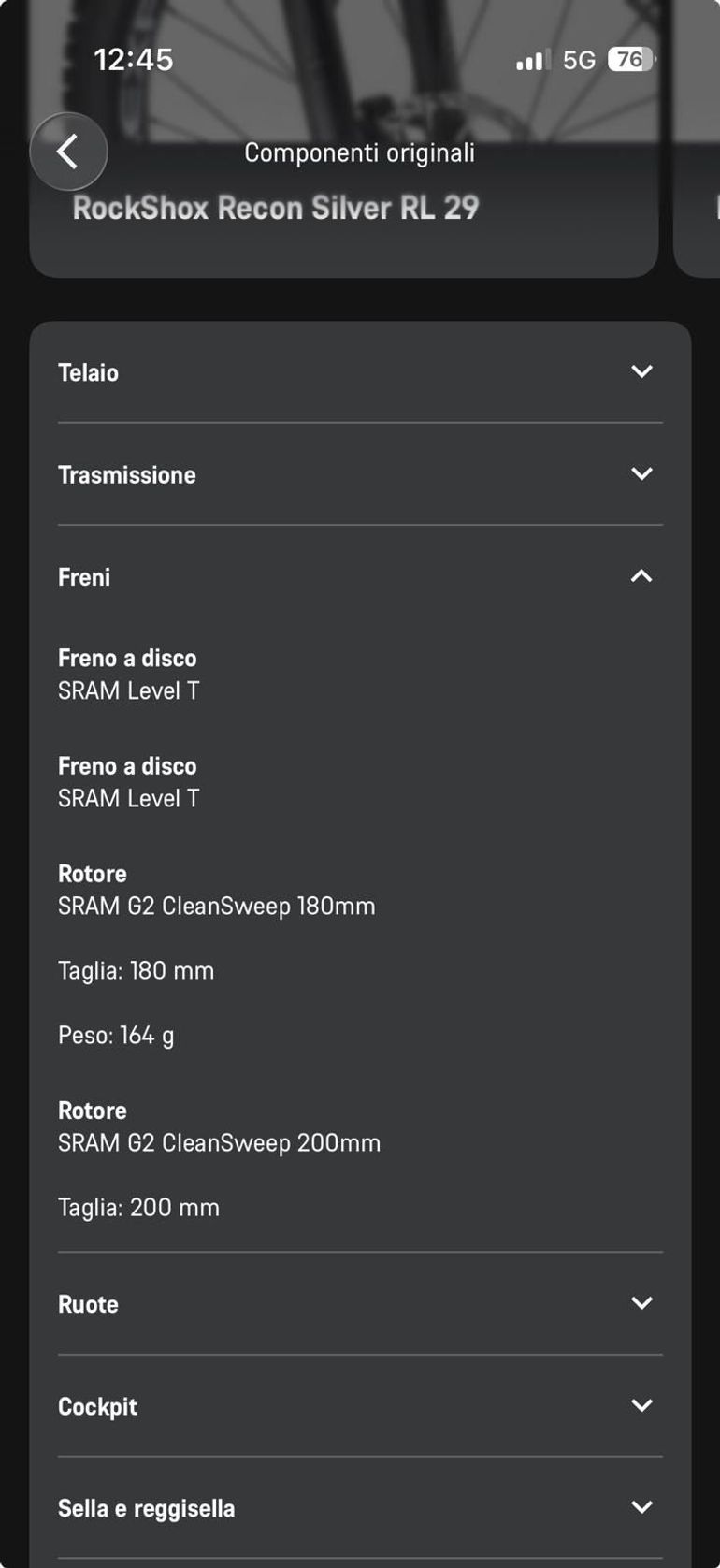
Task: Open the Cockpit section label
Action: (97, 1406)
